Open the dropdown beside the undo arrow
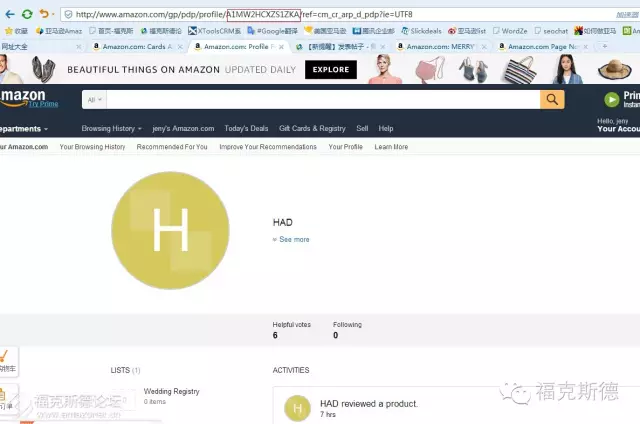The width and height of the screenshot is (640, 424). 53,15
